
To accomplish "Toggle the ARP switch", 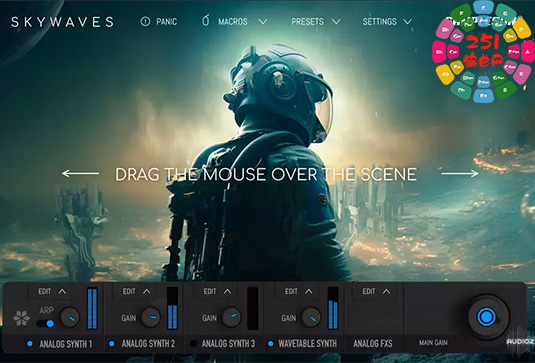I will point(45,323).
